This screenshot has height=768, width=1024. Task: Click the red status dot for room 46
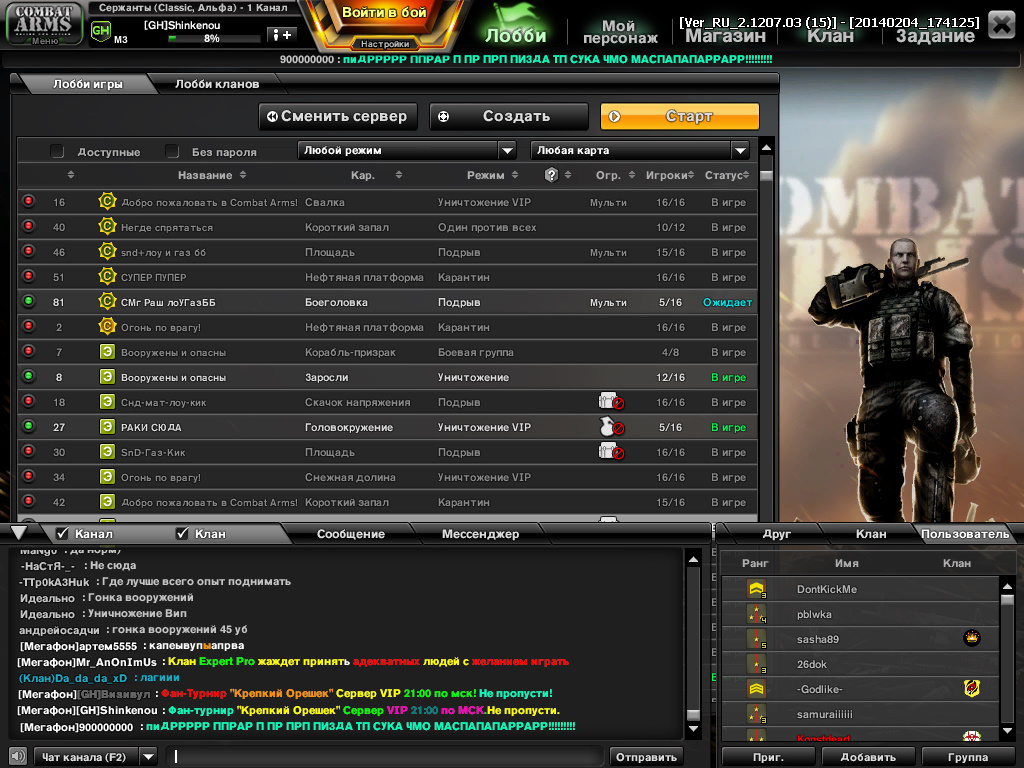pyautogui.click(x=28, y=251)
